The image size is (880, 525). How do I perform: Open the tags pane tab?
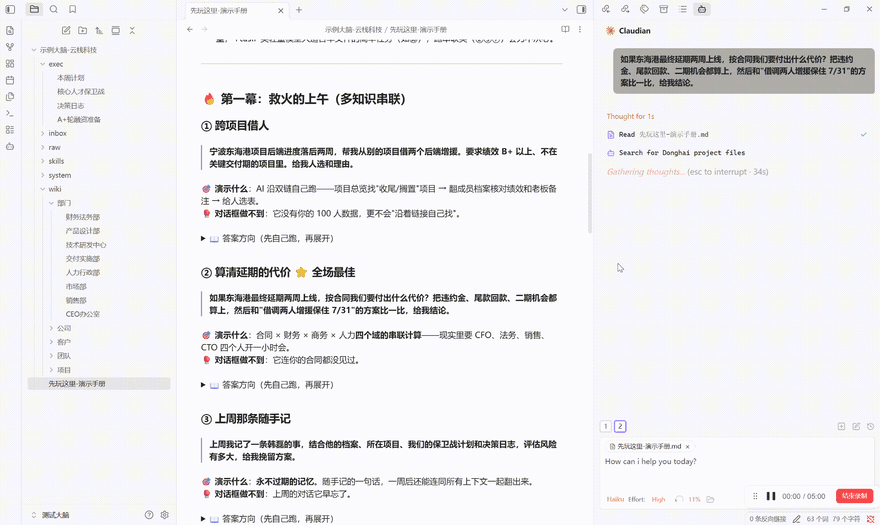pos(644,10)
